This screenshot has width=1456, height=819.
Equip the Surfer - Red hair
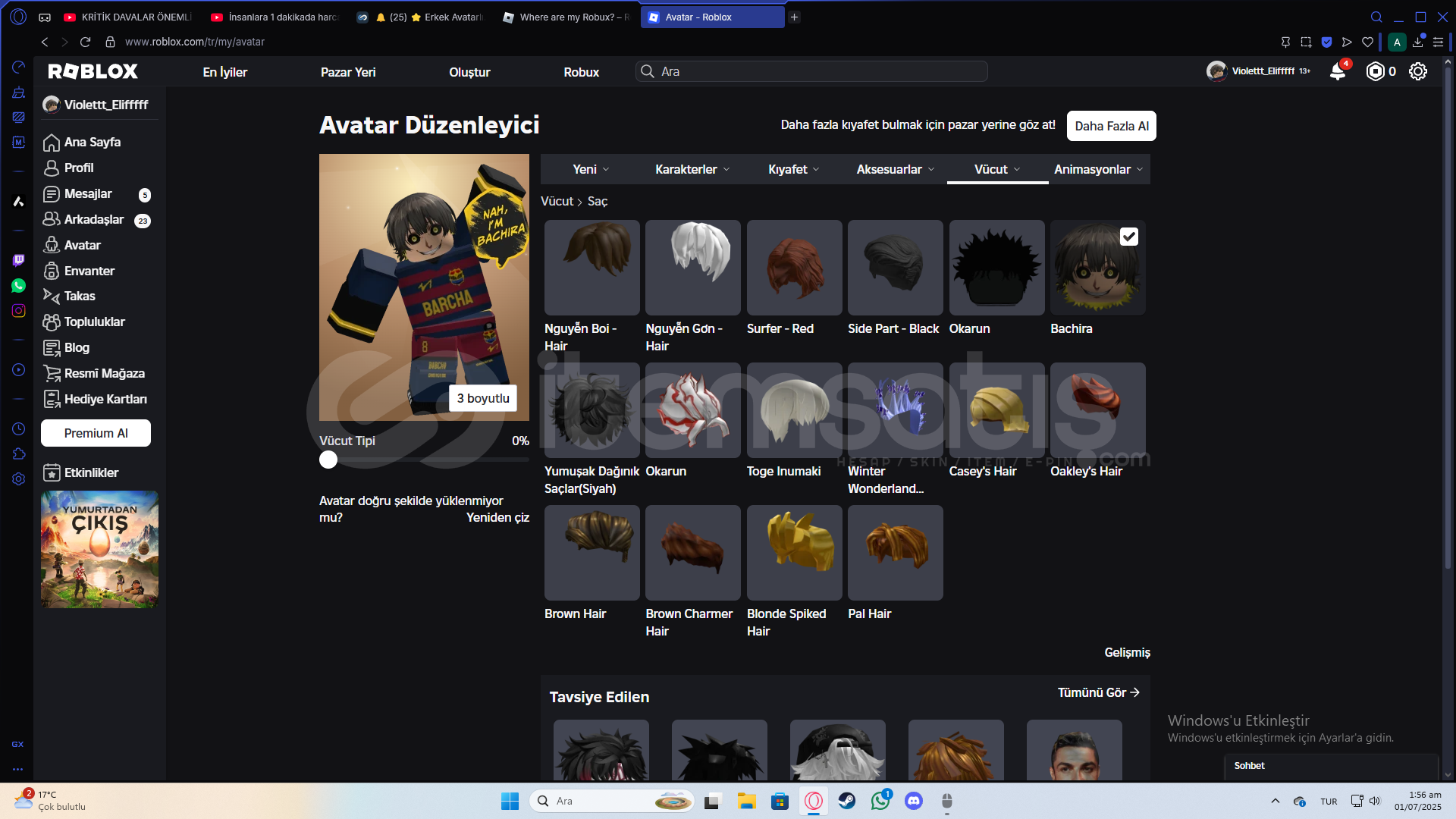tap(794, 268)
